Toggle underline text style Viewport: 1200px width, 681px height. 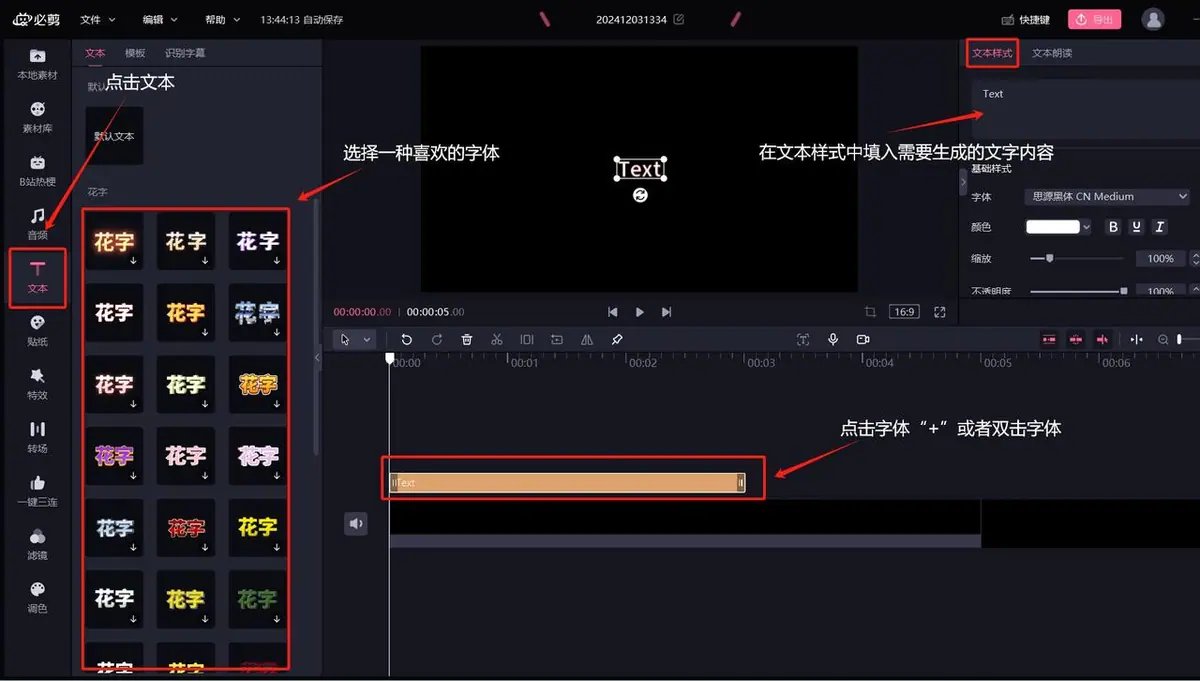point(1137,227)
